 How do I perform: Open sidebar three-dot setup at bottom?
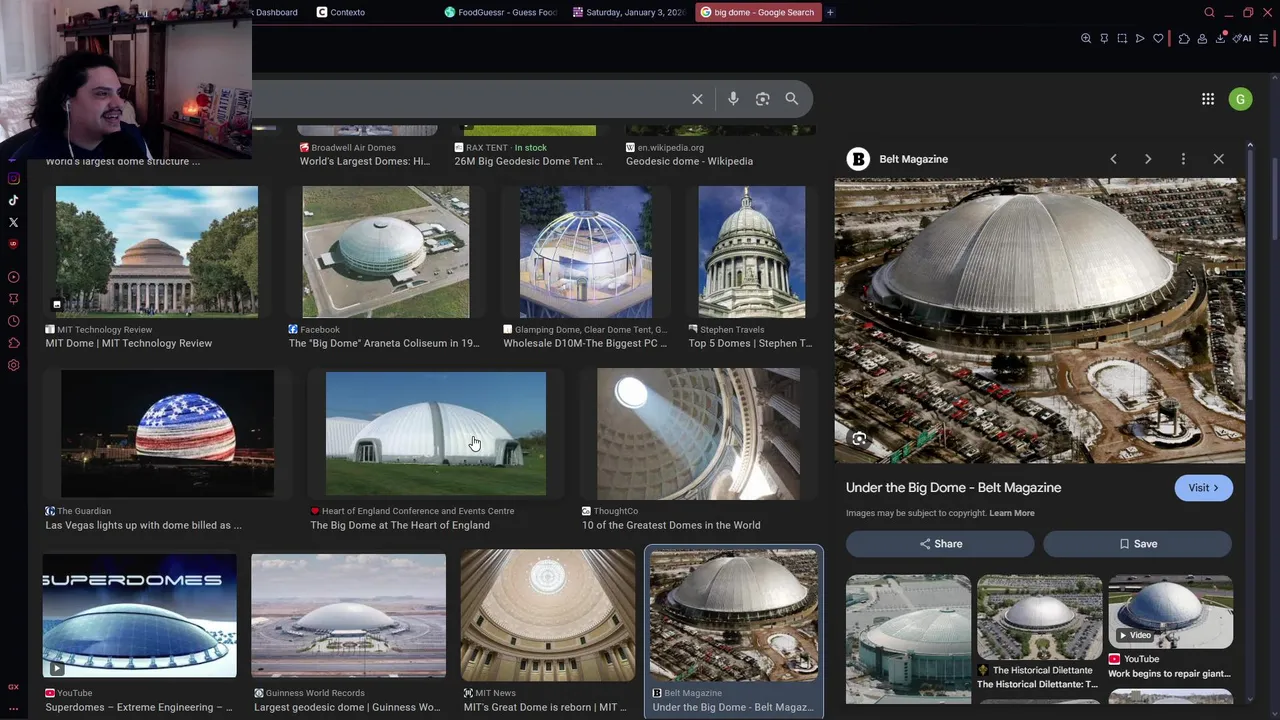tap(13, 708)
